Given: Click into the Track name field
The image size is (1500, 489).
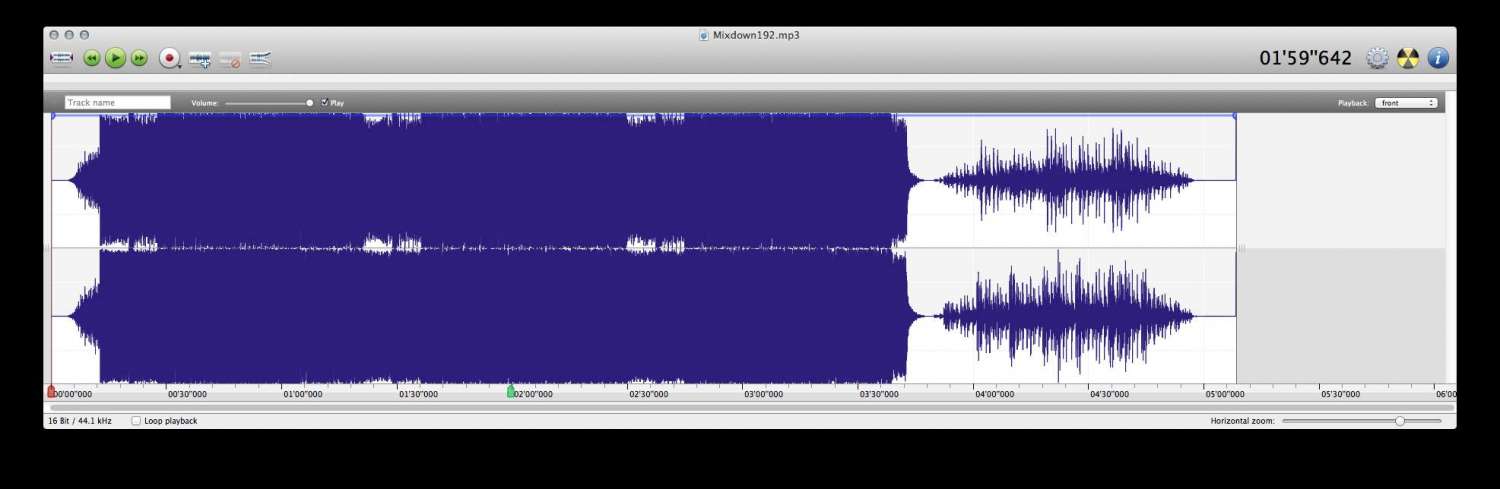Looking at the screenshot, I should [x=118, y=102].
